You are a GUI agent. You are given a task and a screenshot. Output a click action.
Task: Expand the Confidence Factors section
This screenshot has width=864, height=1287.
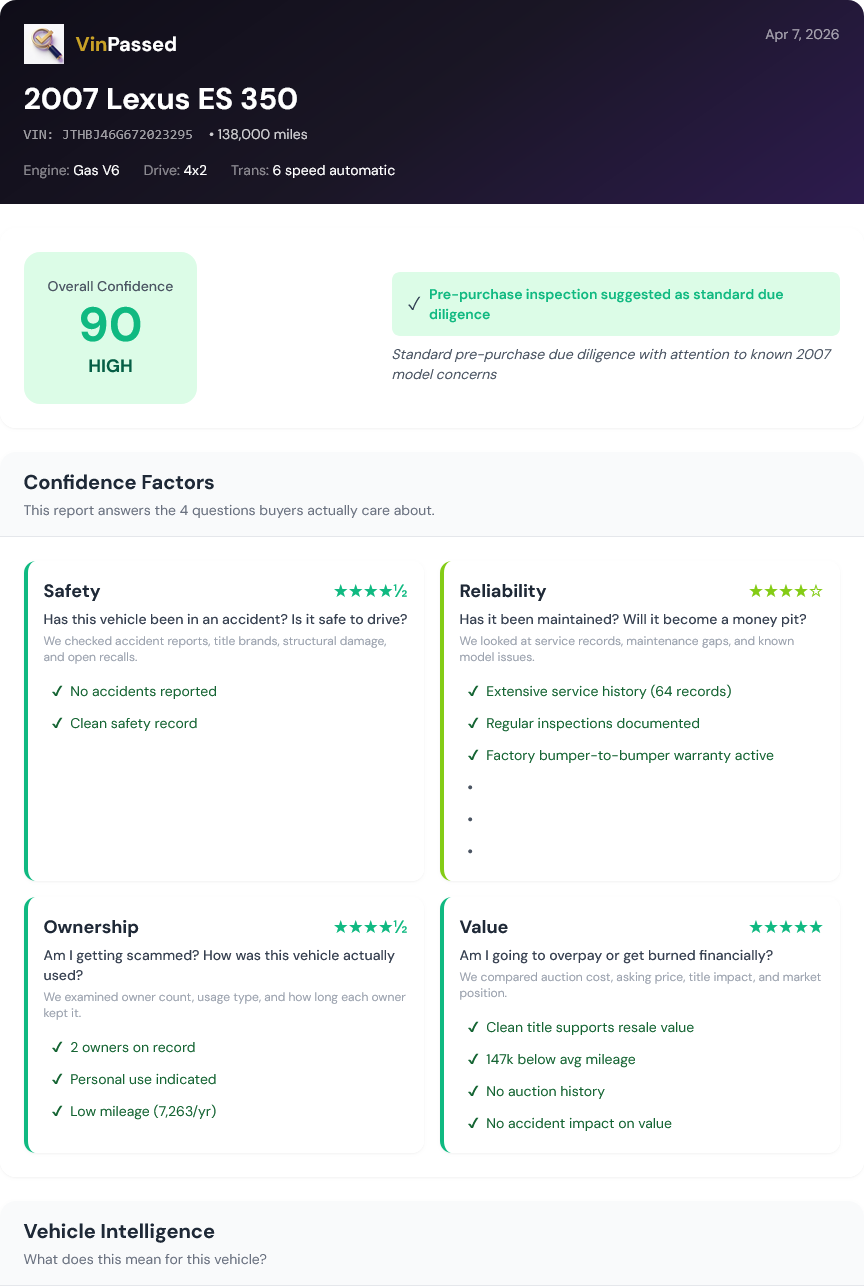pos(119,482)
